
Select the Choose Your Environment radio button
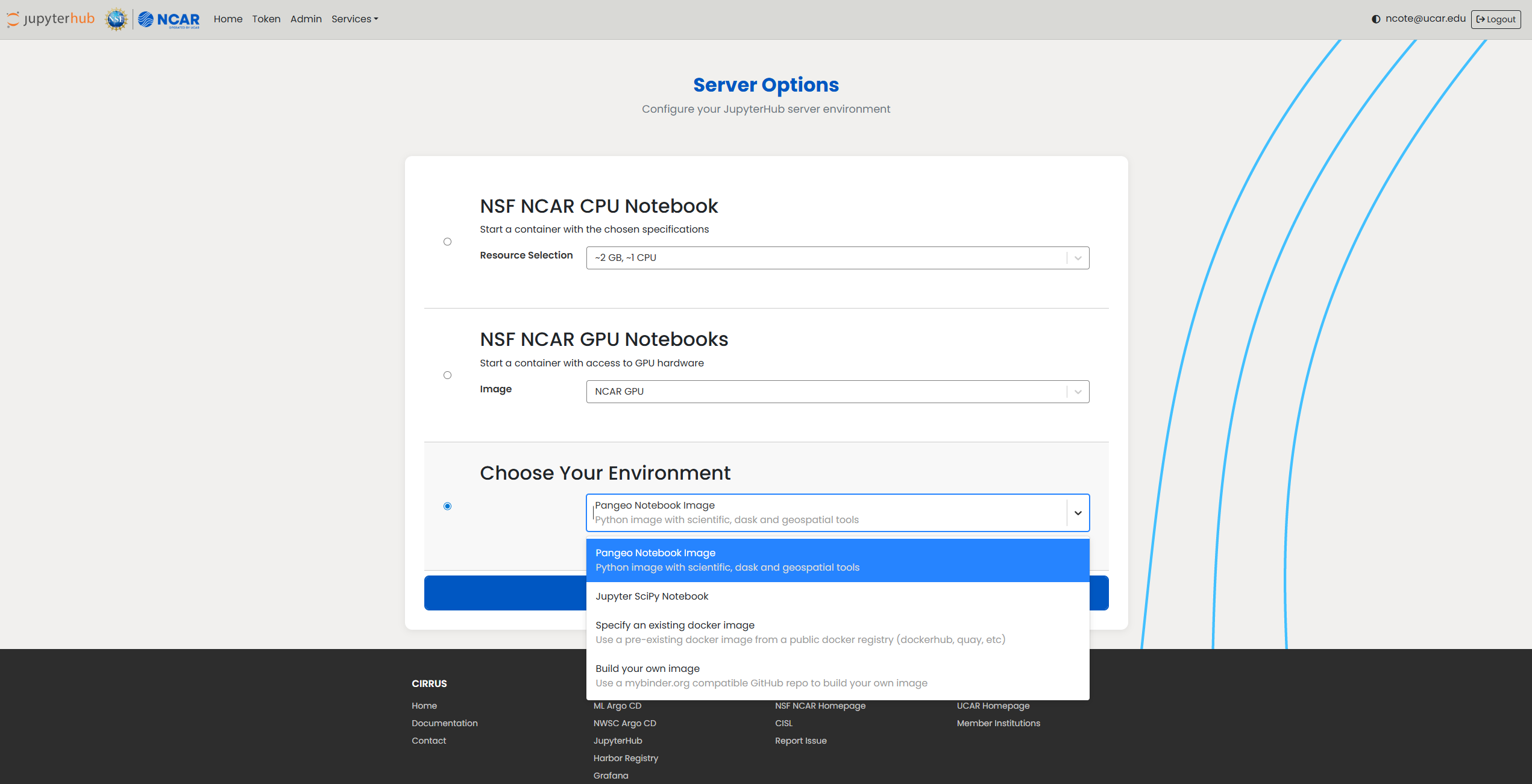click(447, 506)
